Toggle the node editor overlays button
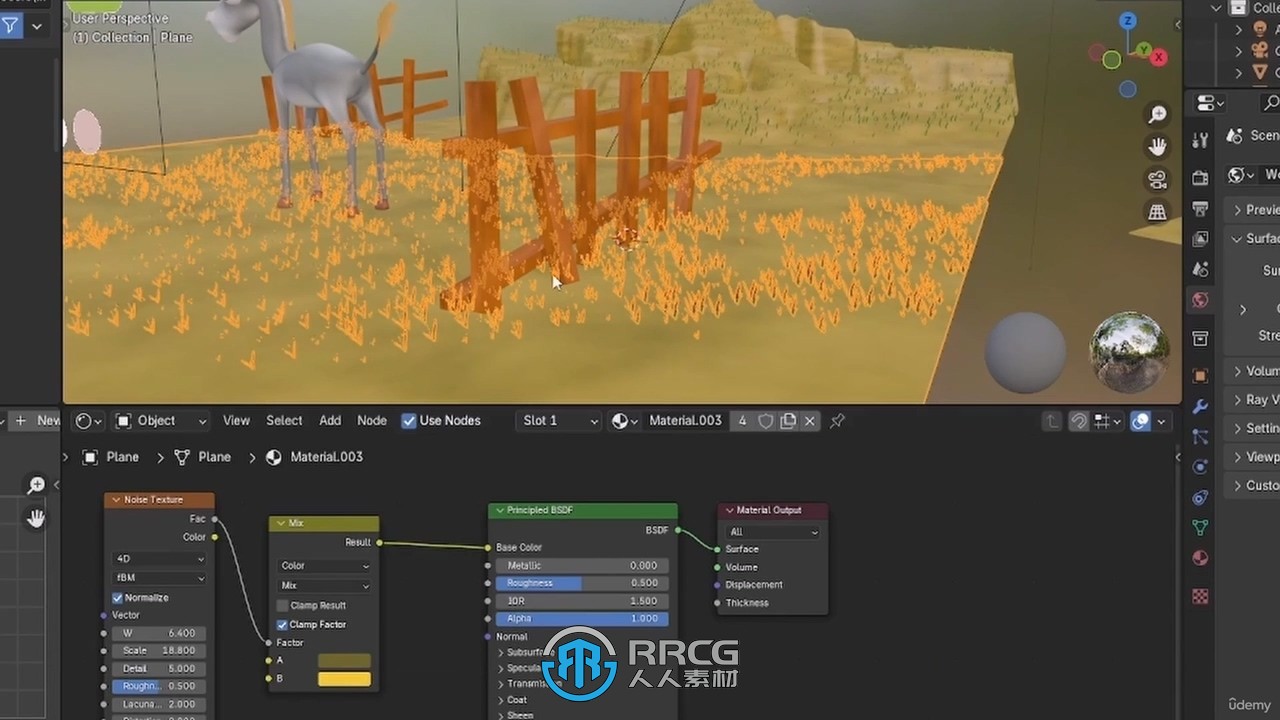Image resolution: width=1280 pixels, height=720 pixels. click(x=1140, y=421)
